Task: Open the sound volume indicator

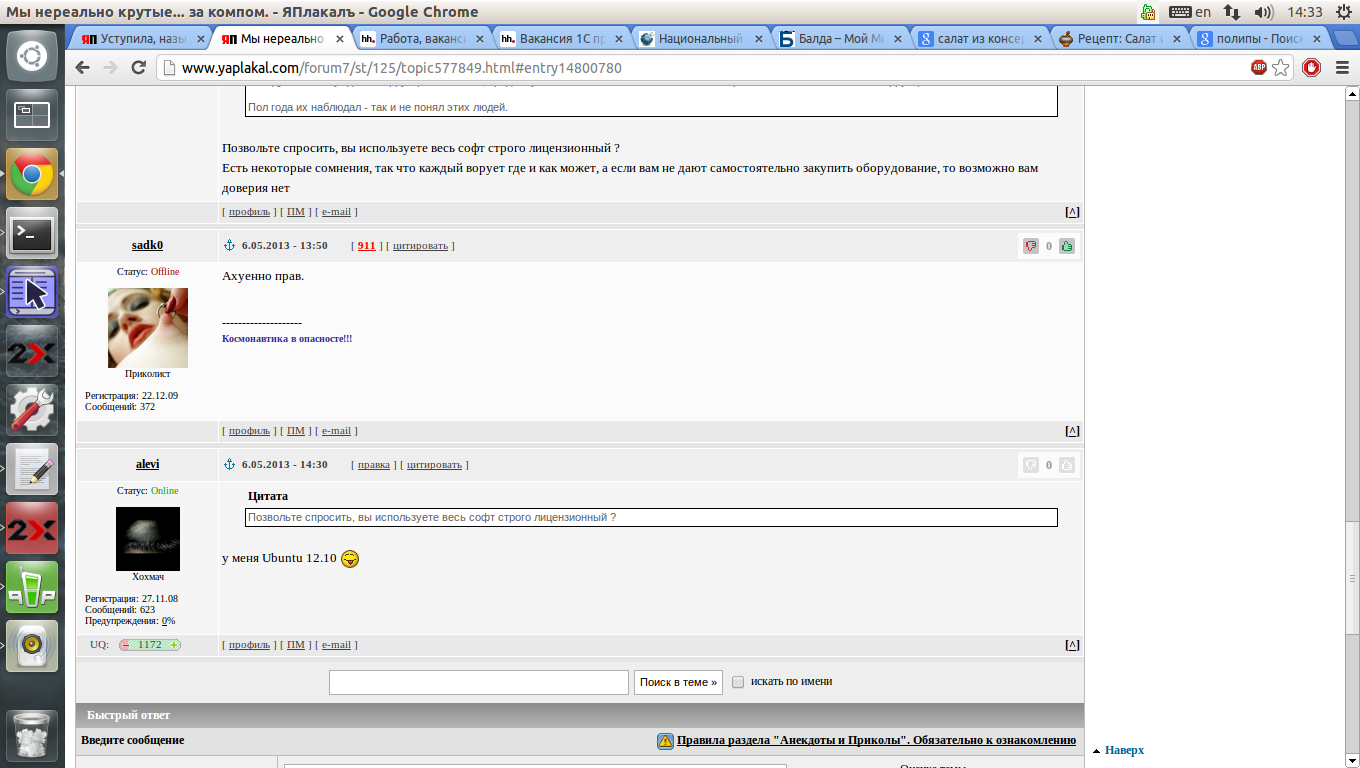Action: 1264,12
